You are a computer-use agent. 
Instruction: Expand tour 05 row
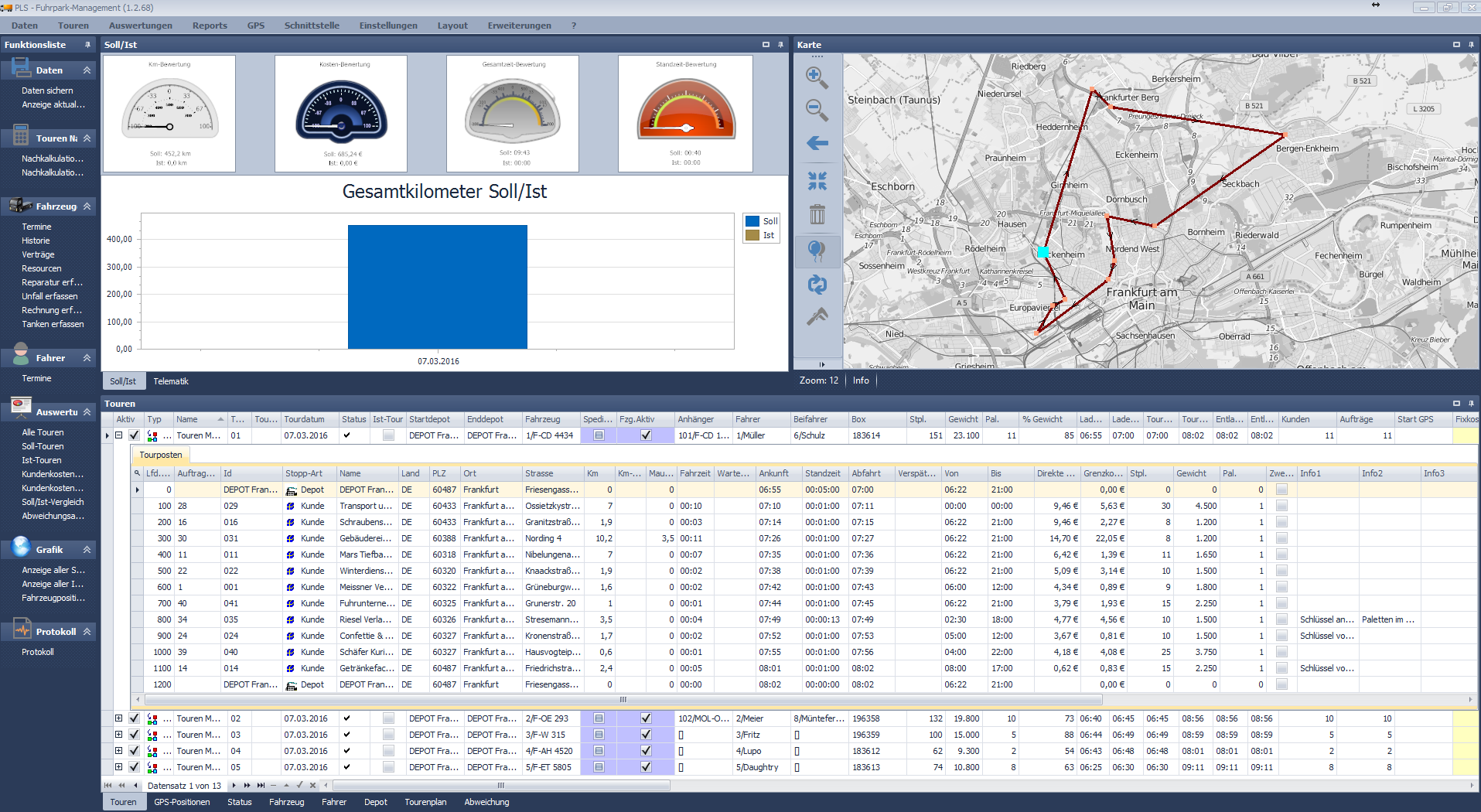tap(119, 767)
